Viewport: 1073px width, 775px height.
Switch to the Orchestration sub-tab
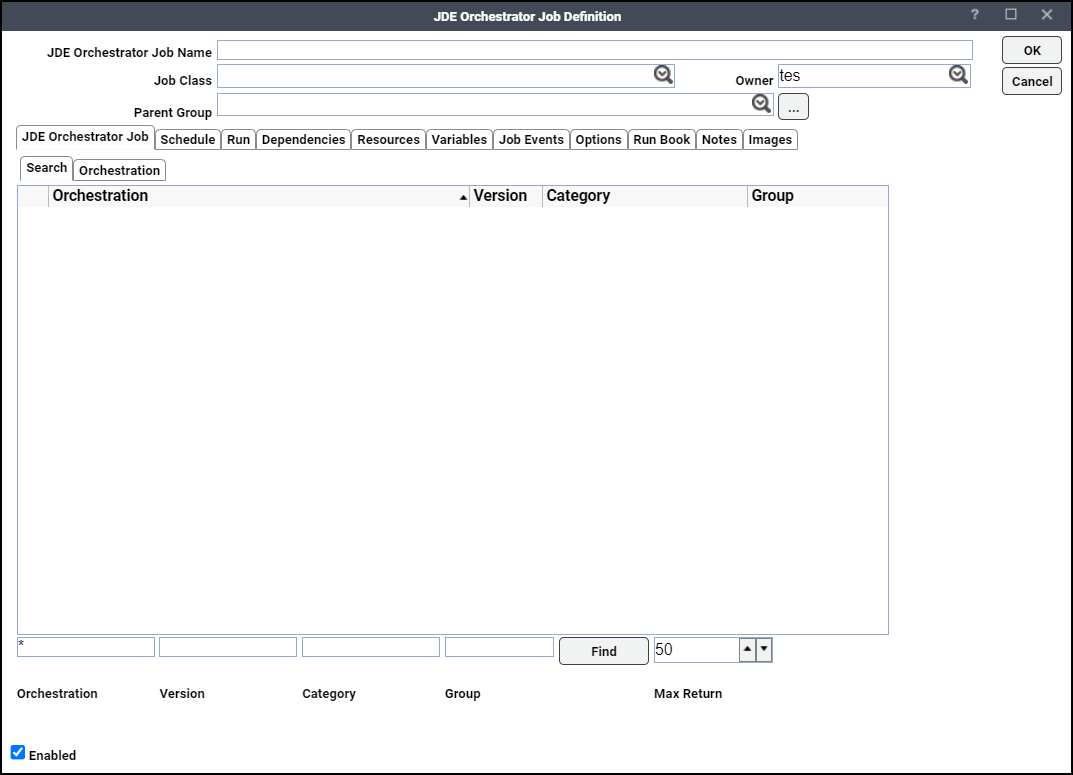click(119, 170)
